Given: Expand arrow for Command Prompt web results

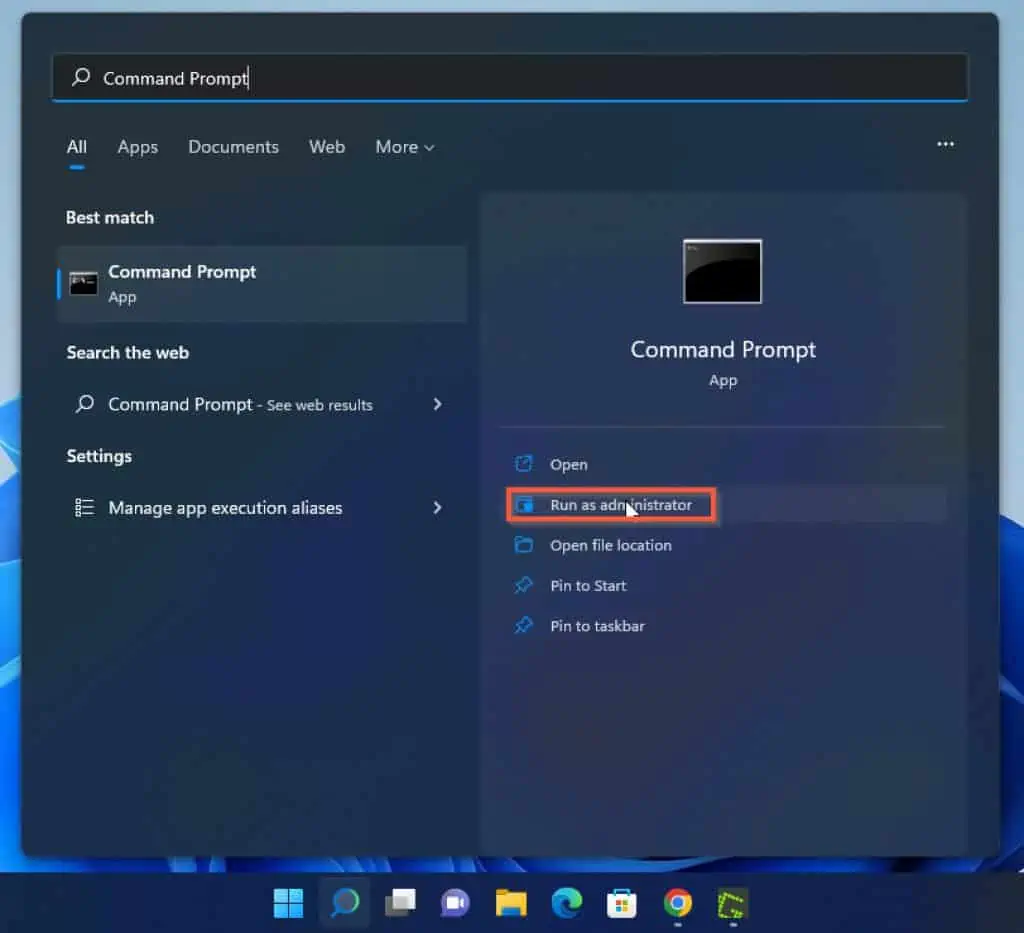Looking at the screenshot, I should (437, 404).
